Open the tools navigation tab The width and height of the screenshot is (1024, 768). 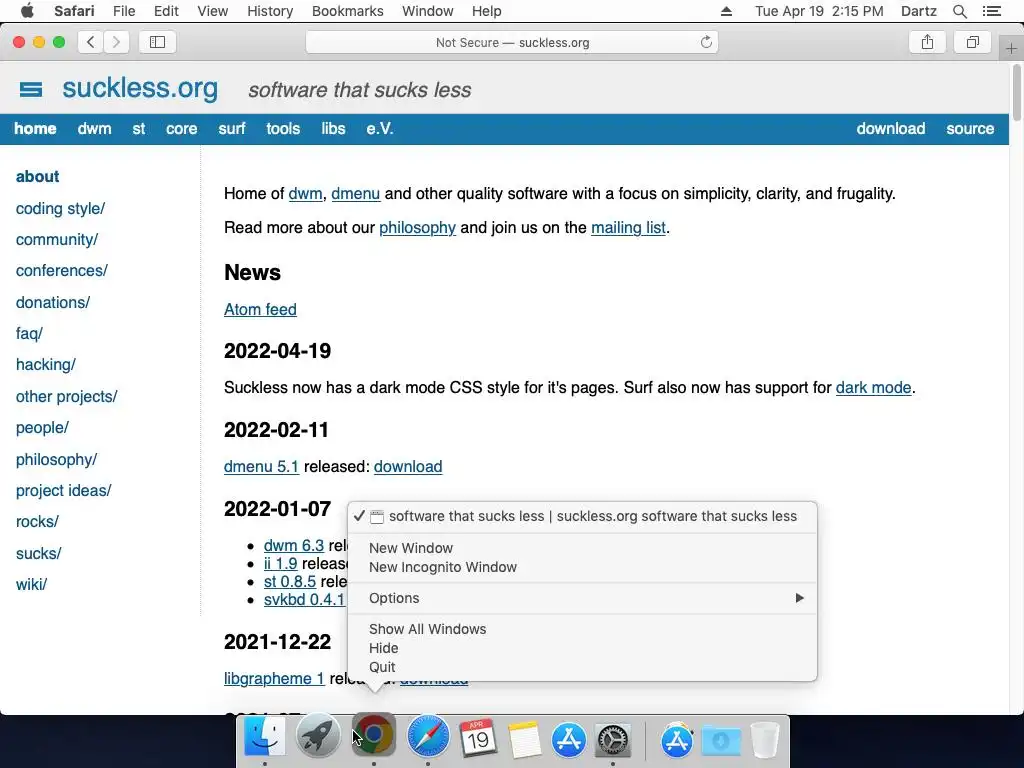pos(283,129)
